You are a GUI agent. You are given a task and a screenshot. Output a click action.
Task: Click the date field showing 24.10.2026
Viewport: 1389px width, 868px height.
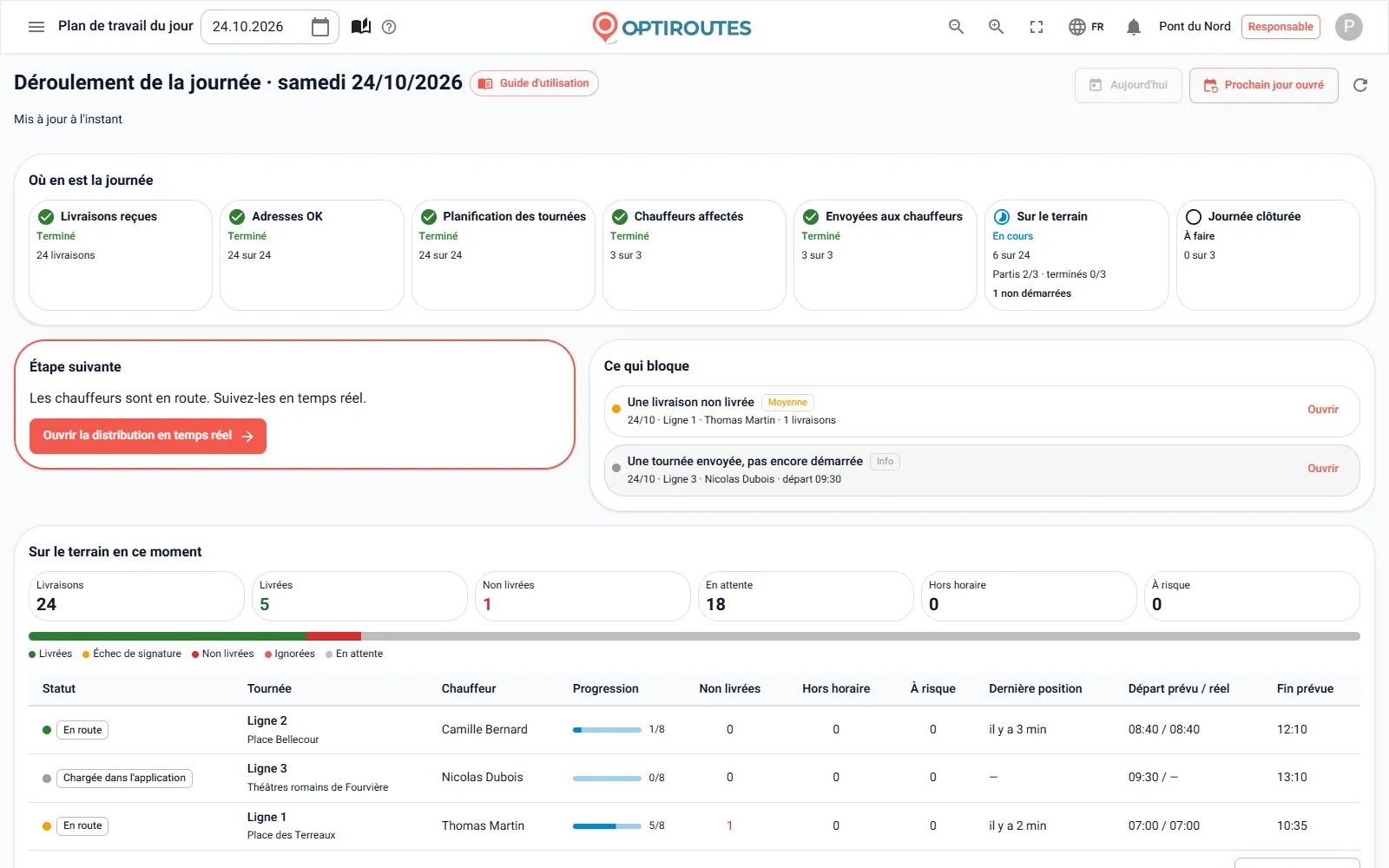[269, 27]
